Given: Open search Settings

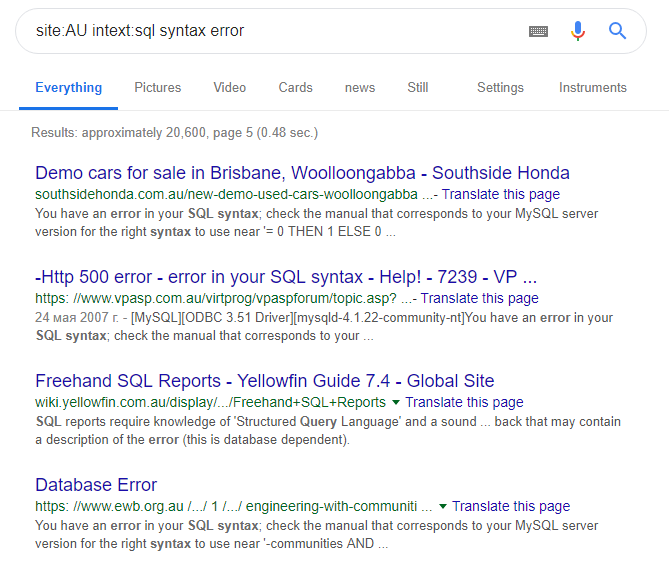Looking at the screenshot, I should pos(500,87).
